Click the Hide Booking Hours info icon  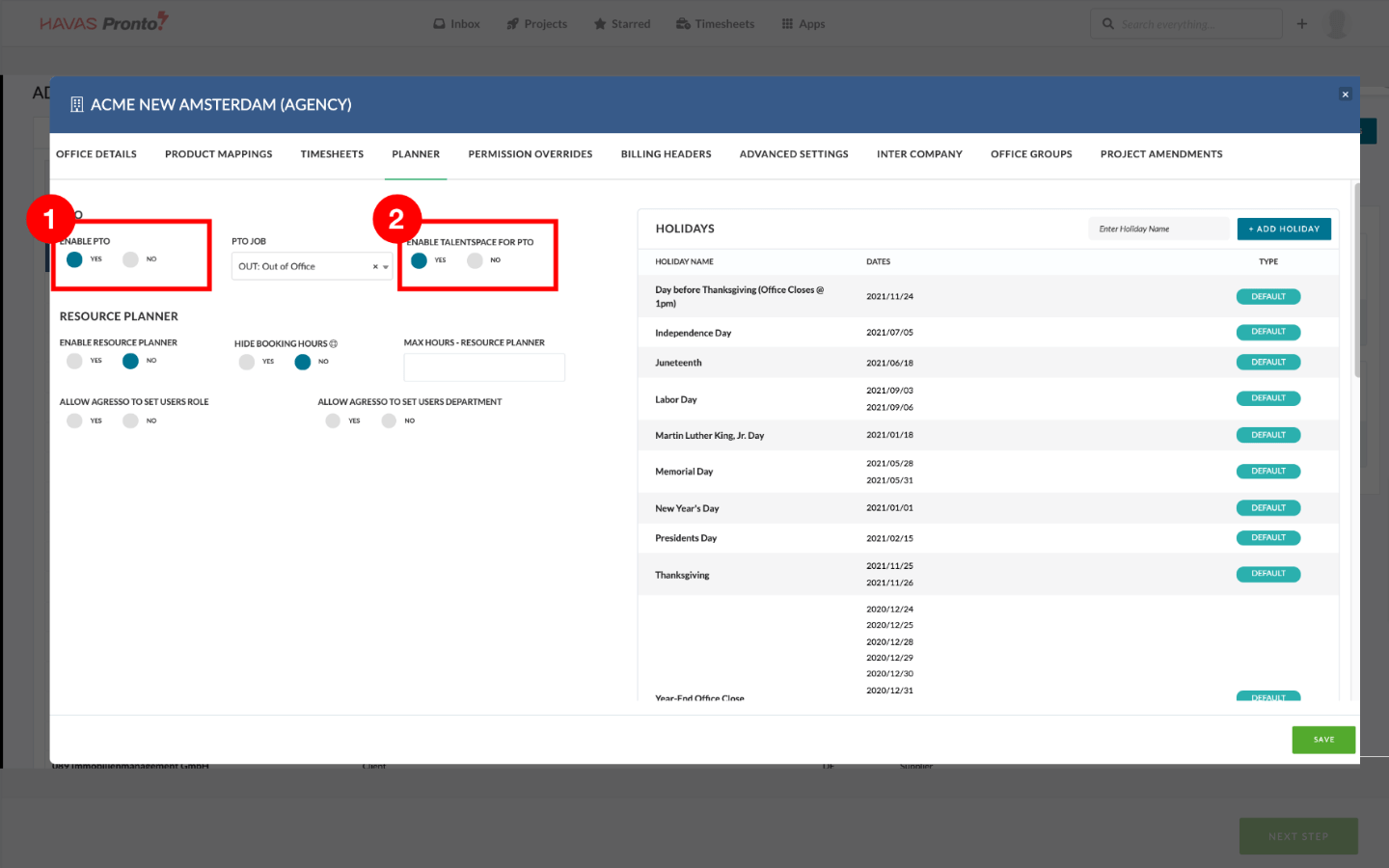pos(334,343)
